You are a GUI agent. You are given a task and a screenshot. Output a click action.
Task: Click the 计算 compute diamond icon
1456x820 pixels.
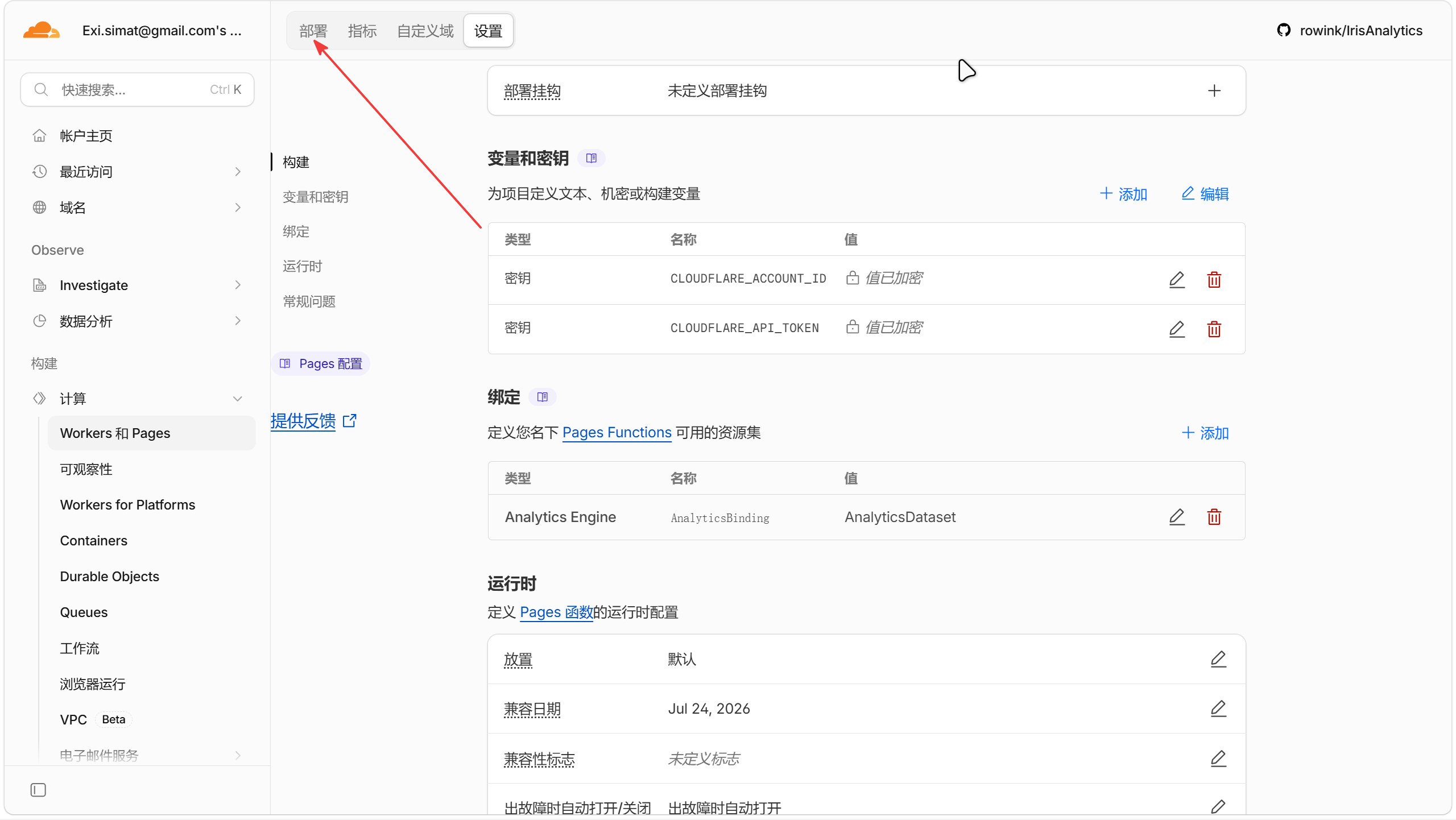pos(39,398)
